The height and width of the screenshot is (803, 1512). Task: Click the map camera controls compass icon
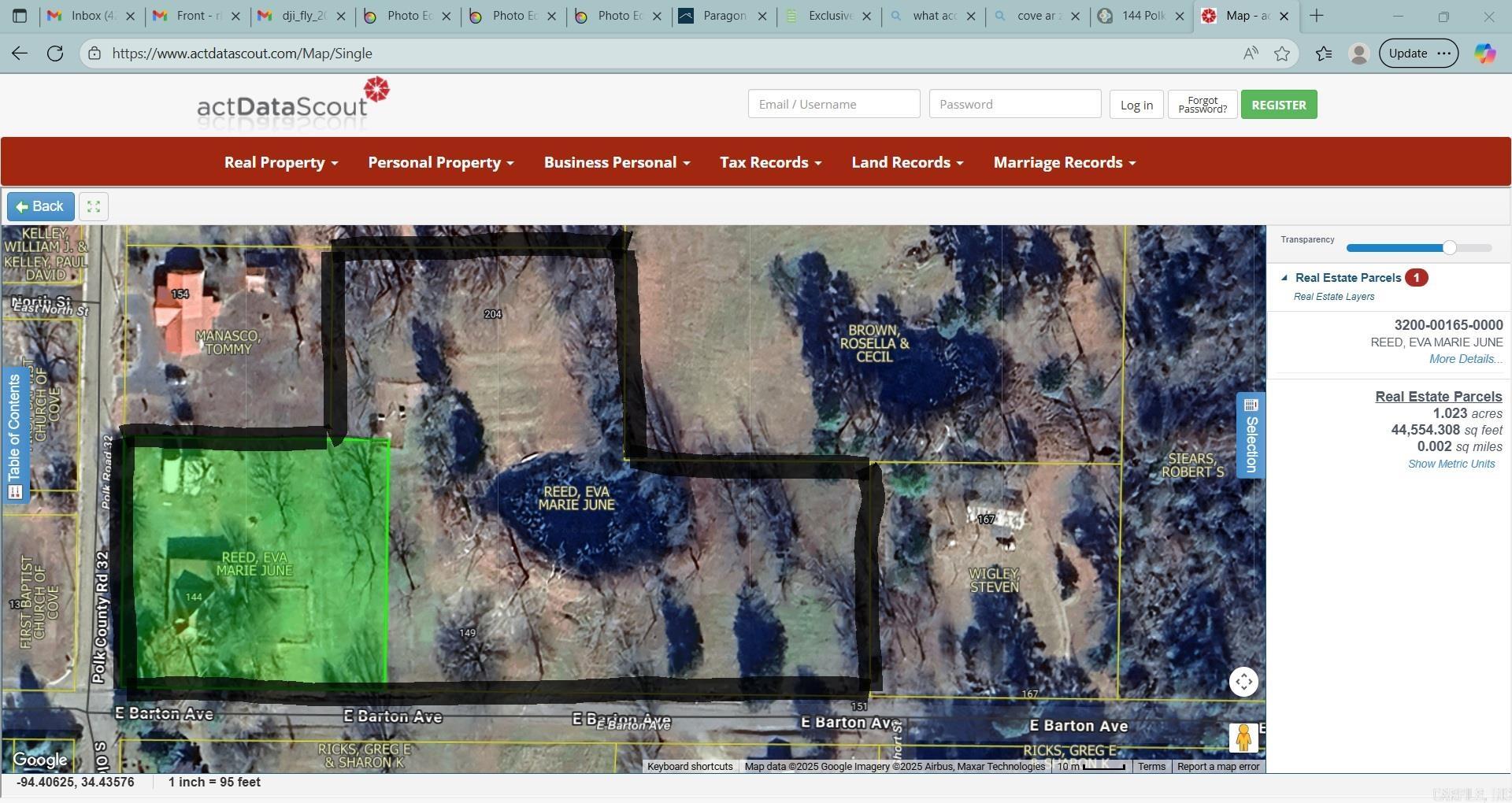1243,682
